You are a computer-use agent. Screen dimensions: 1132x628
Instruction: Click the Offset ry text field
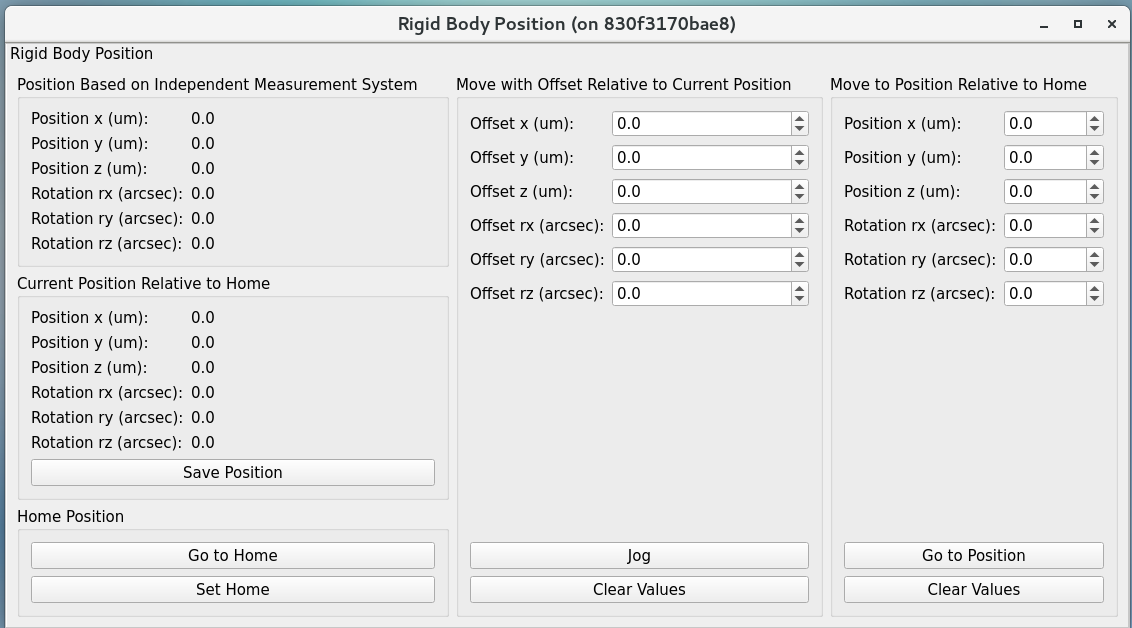700,259
